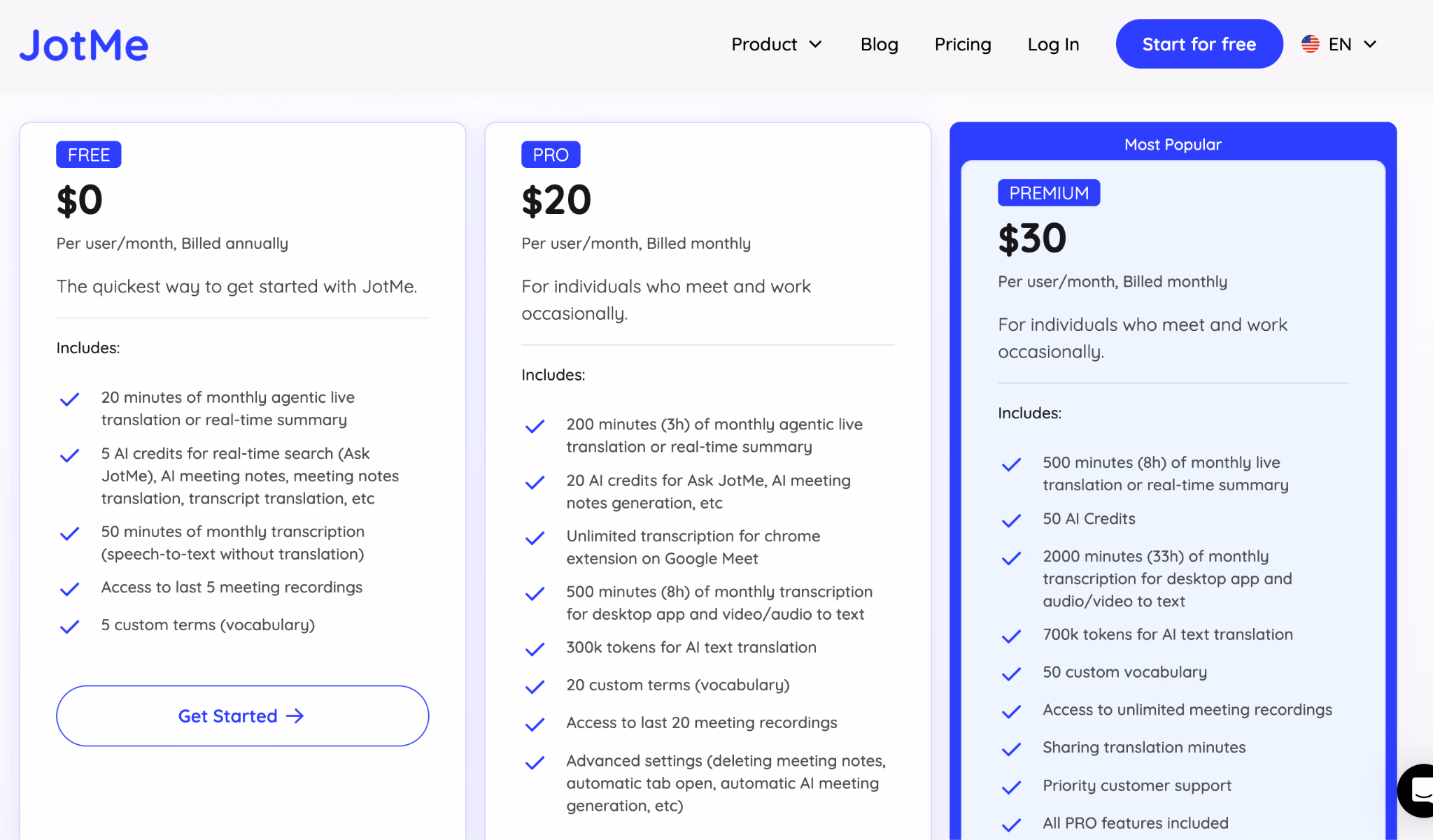The height and width of the screenshot is (840, 1433).
Task: Click checkmark beside 20 custom terms
Action: [535, 687]
